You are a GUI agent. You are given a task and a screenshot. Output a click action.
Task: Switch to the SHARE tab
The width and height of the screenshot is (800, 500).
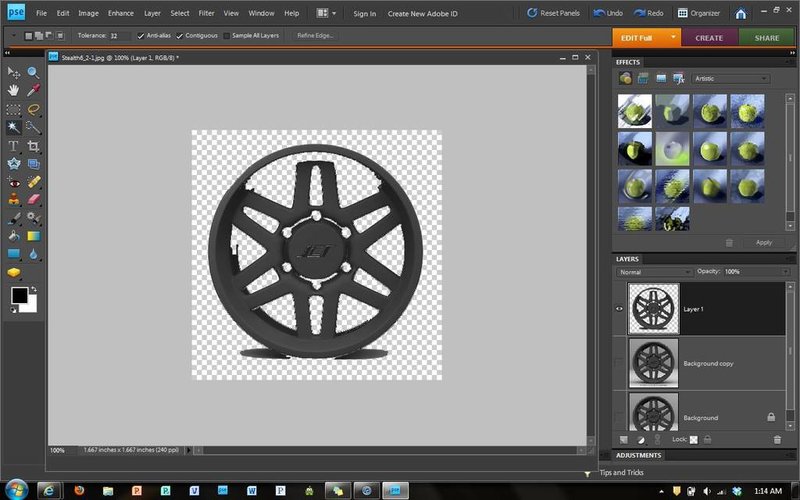click(767, 37)
